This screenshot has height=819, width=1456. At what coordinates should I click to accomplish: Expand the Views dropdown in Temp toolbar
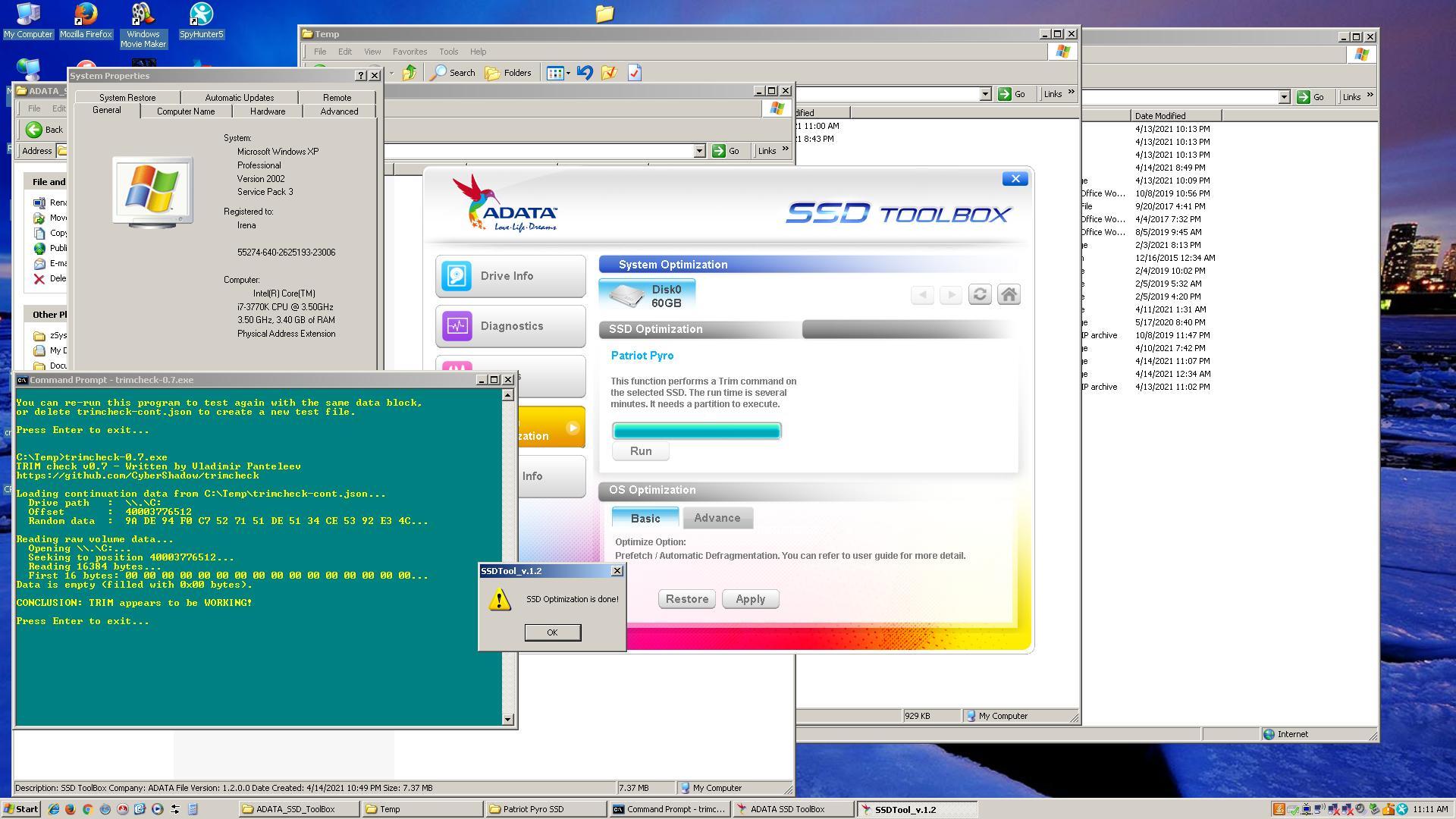pos(568,74)
